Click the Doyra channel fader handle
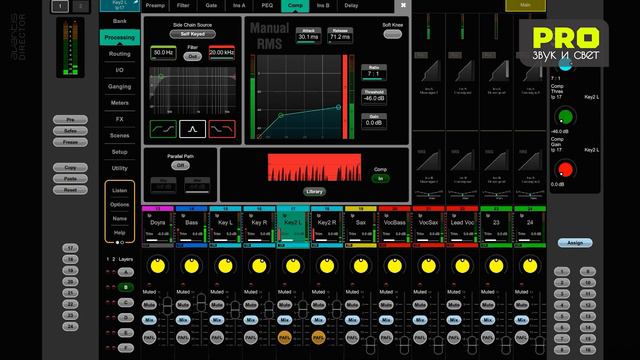This screenshot has height=360, width=640. coord(167,306)
